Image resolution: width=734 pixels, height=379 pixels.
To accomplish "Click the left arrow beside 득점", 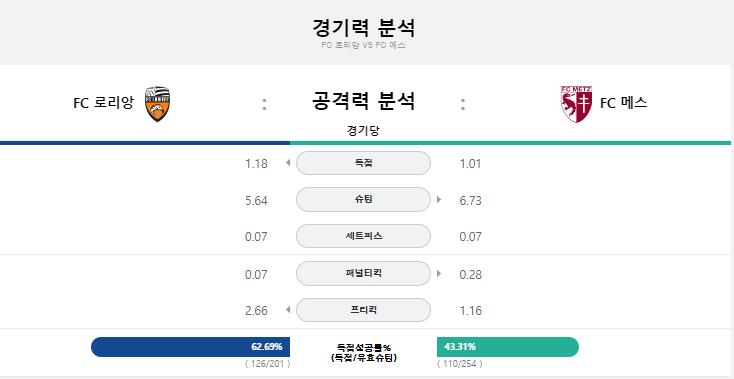I will click(288, 163).
